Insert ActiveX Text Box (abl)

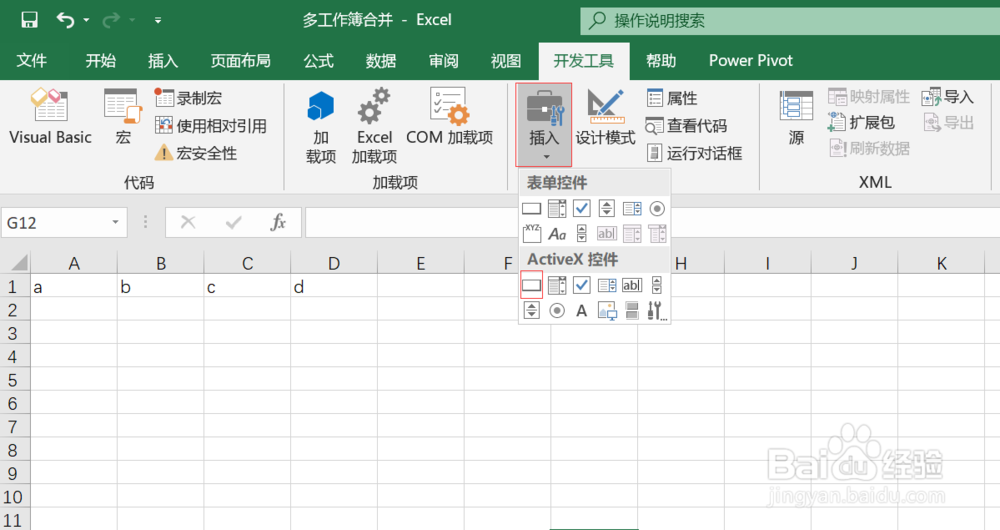(x=632, y=285)
